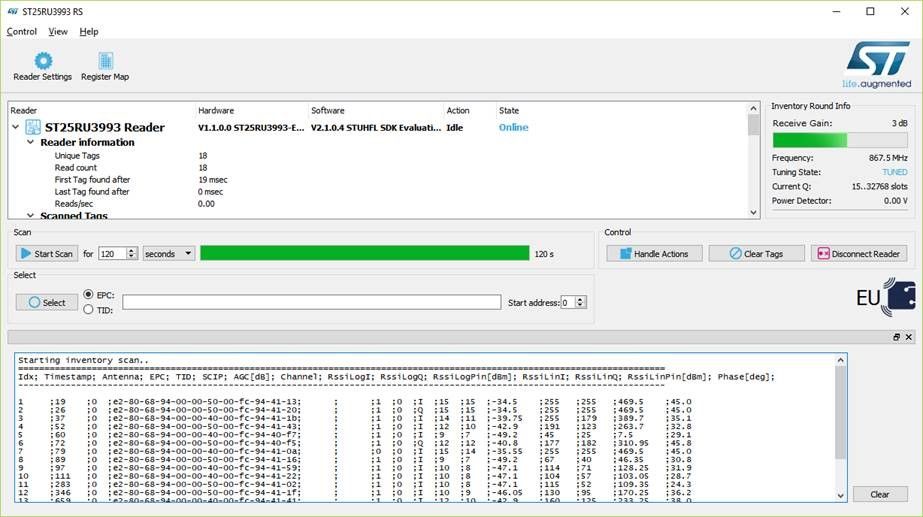The width and height of the screenshot is (923, 517).
Task: Collapse the Reader information section
Action: (x=31, y=142)
